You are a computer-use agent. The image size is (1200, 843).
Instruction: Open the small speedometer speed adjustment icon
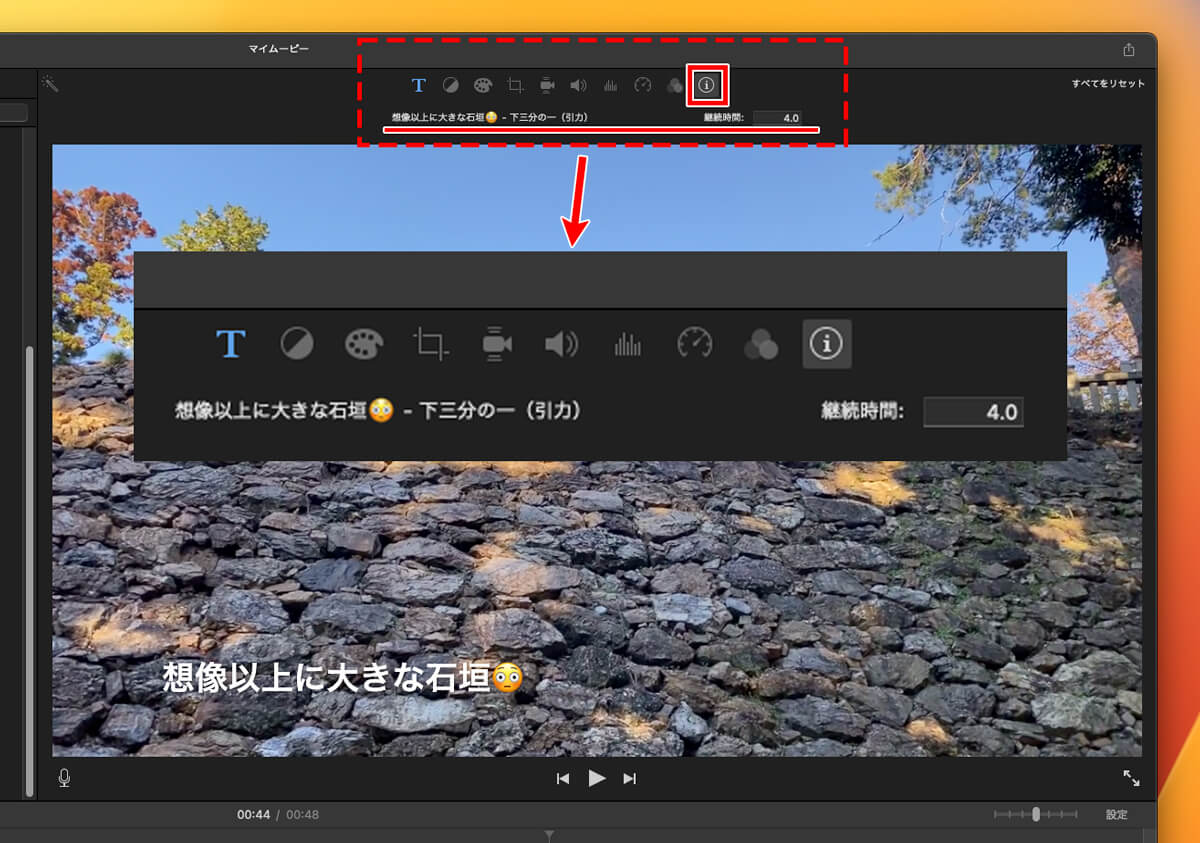coord(643,85)
